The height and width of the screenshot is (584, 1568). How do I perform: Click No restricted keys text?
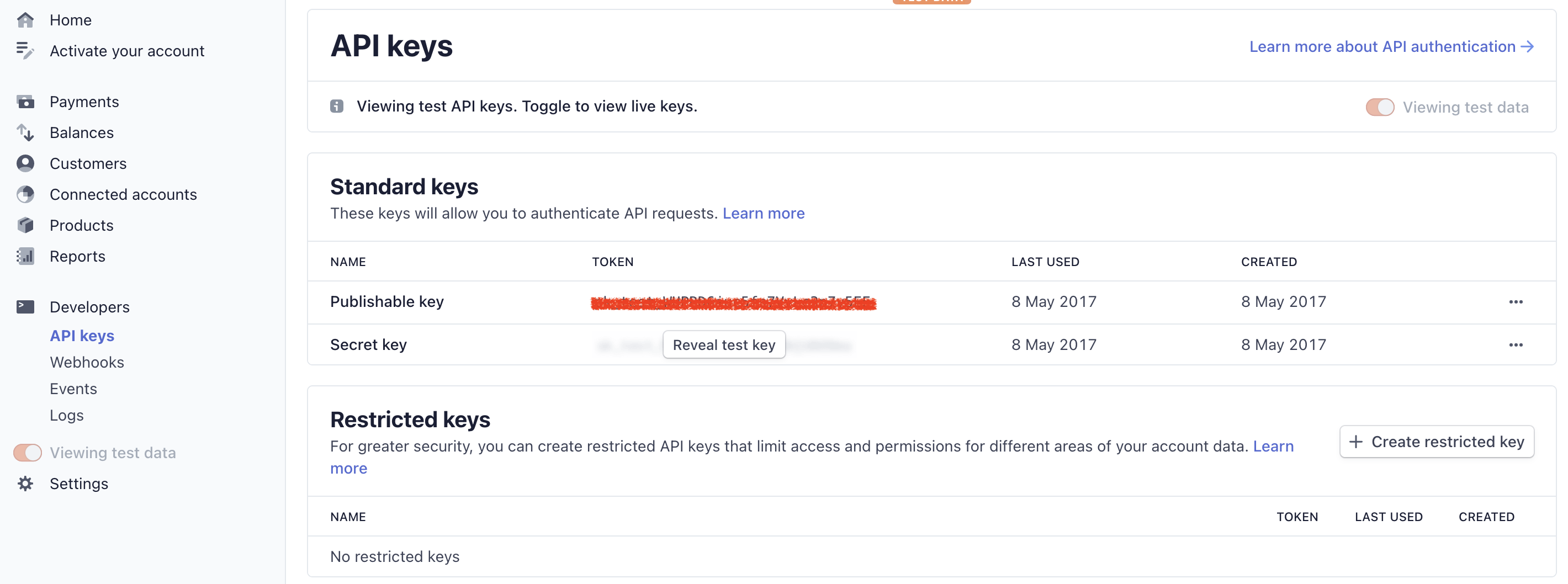pyautogui.click(x=394, y=556)
